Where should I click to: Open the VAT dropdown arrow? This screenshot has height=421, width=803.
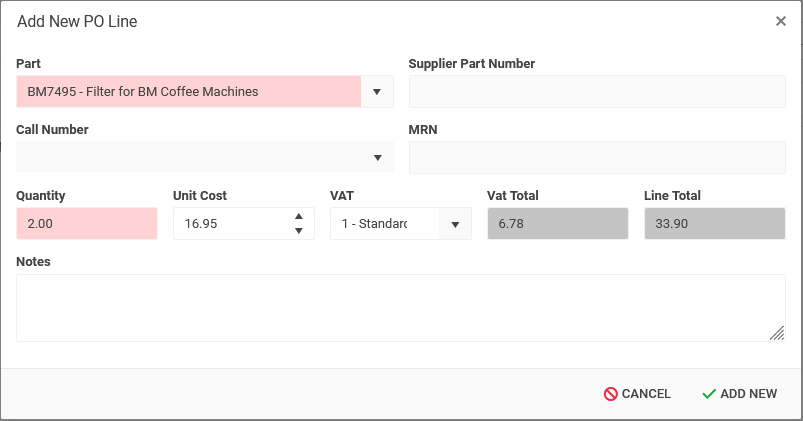click(x=455, y=224)
